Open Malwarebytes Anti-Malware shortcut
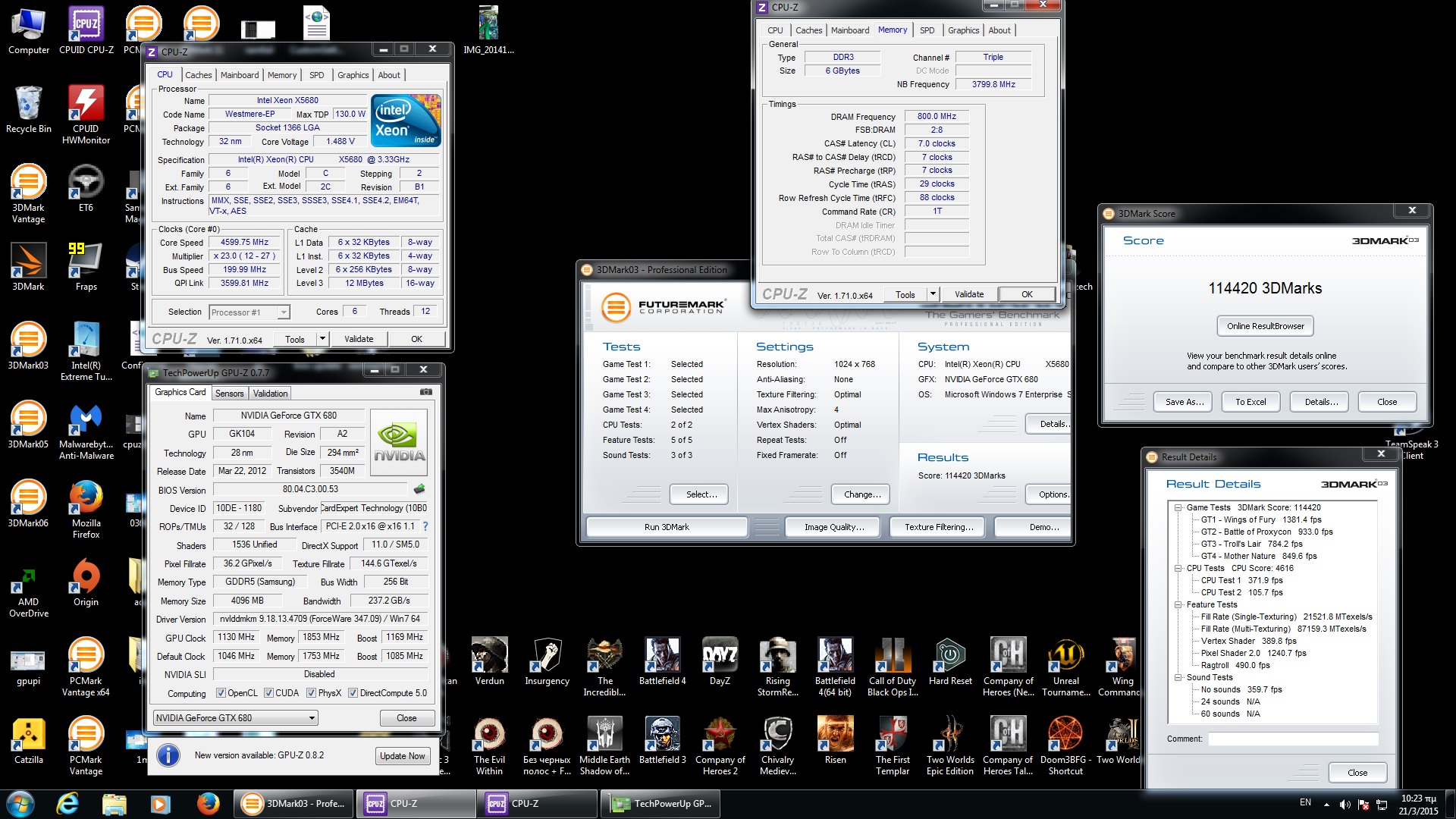The height and width of the screenshot is (819, 1456). pos(86,431)
